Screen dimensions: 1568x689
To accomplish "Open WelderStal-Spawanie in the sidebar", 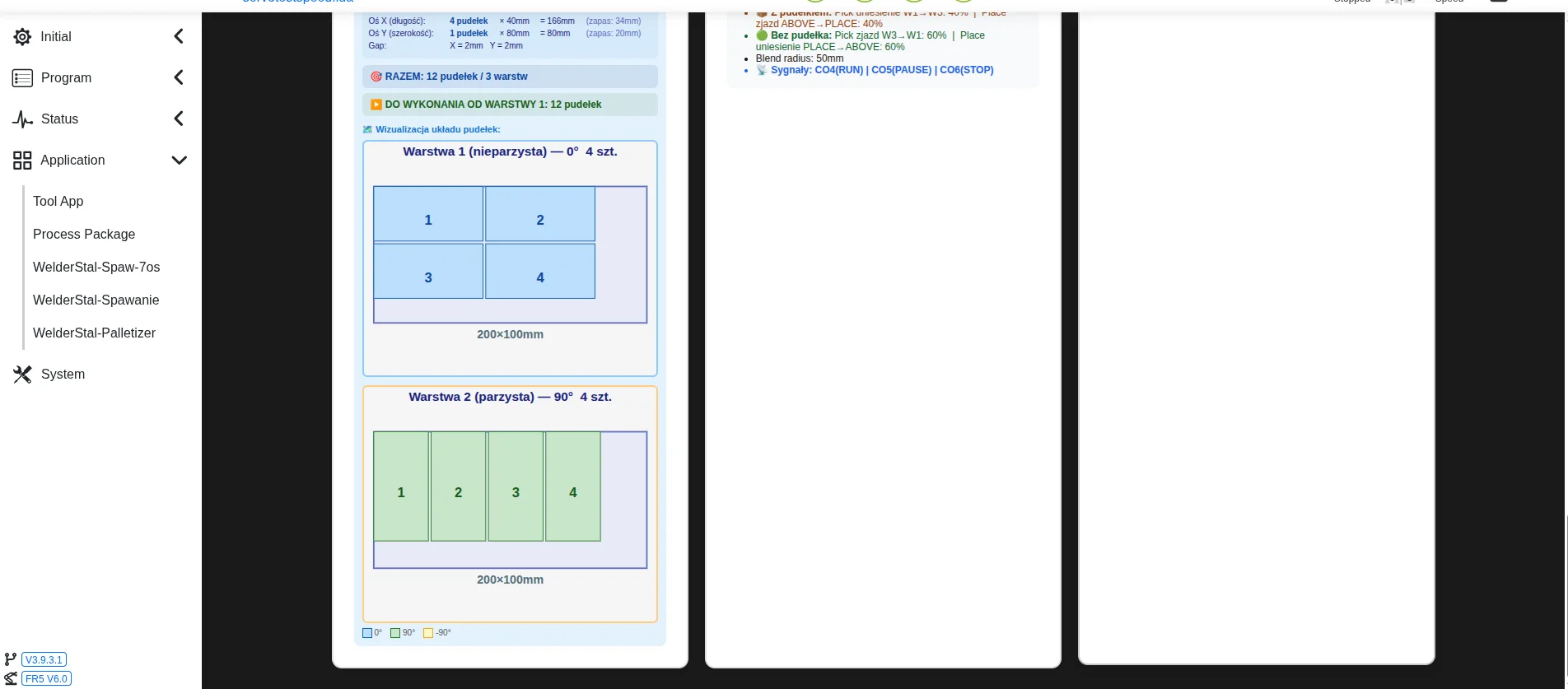I will click(96, 300).
